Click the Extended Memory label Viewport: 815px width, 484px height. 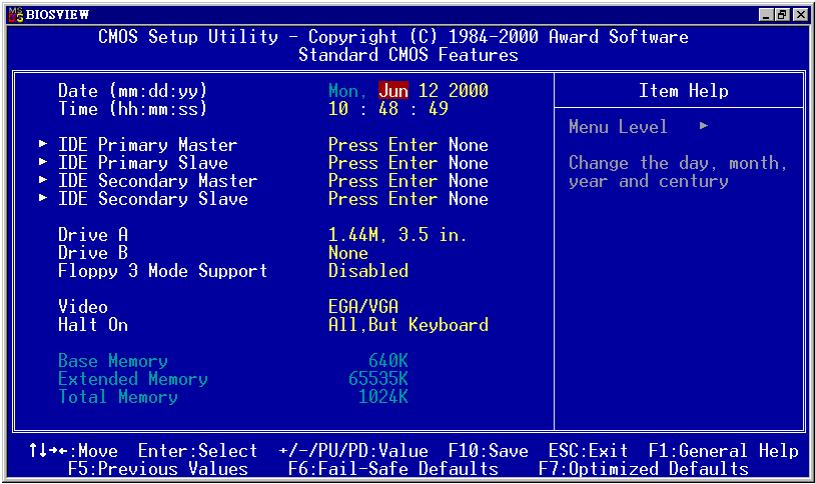[x=133, y=380]
